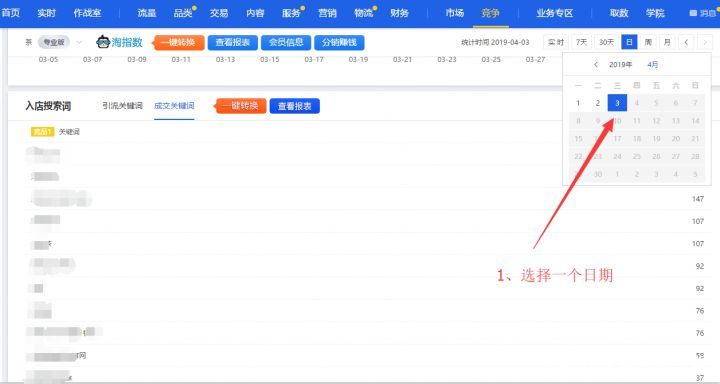Open the 2019年 year selector

(620, 65)
